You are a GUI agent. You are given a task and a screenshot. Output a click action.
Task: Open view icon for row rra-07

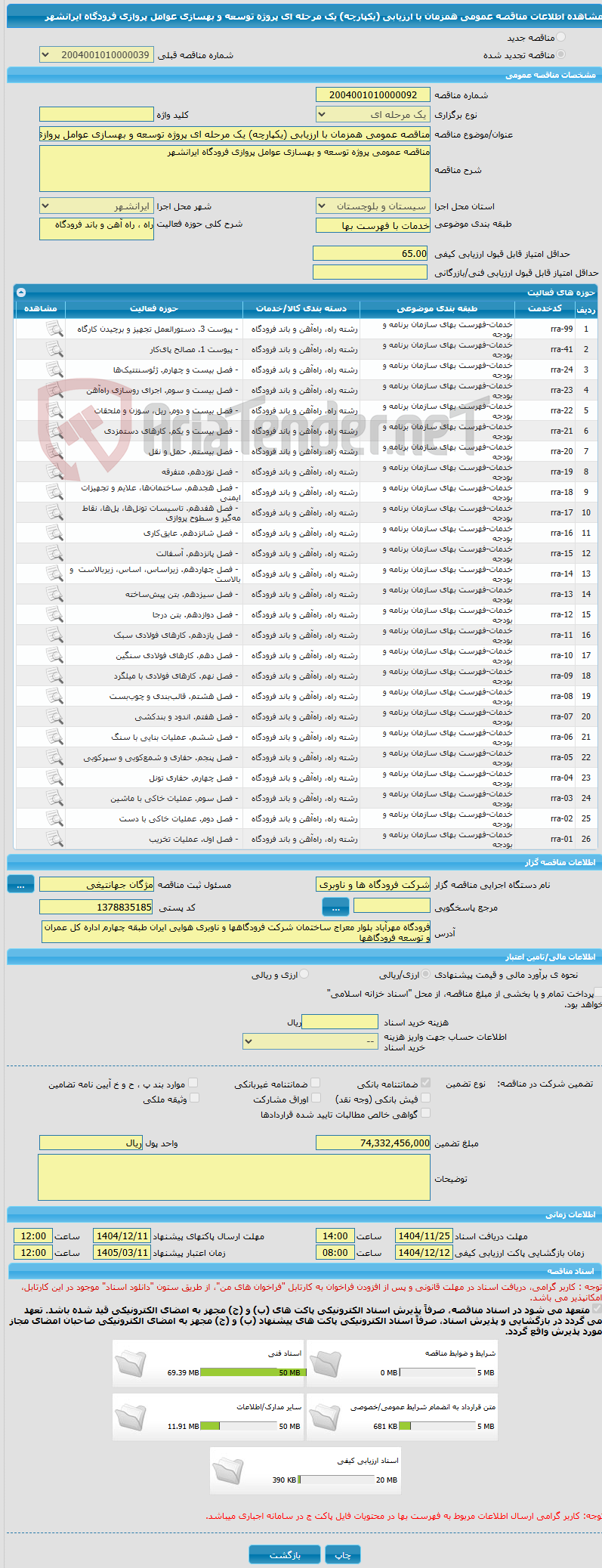tap(54, 716)
